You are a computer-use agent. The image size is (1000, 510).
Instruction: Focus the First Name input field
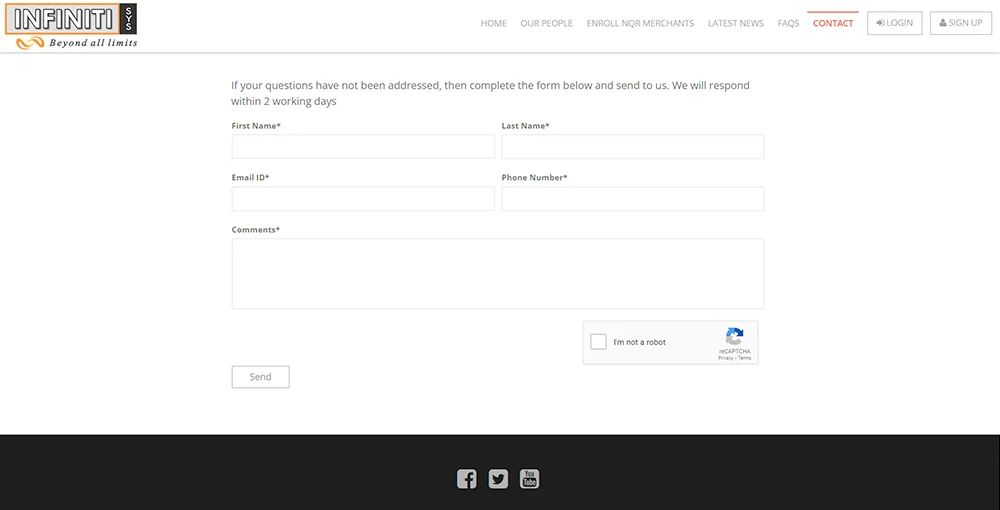pyautogui.click(x=363, y=147)
